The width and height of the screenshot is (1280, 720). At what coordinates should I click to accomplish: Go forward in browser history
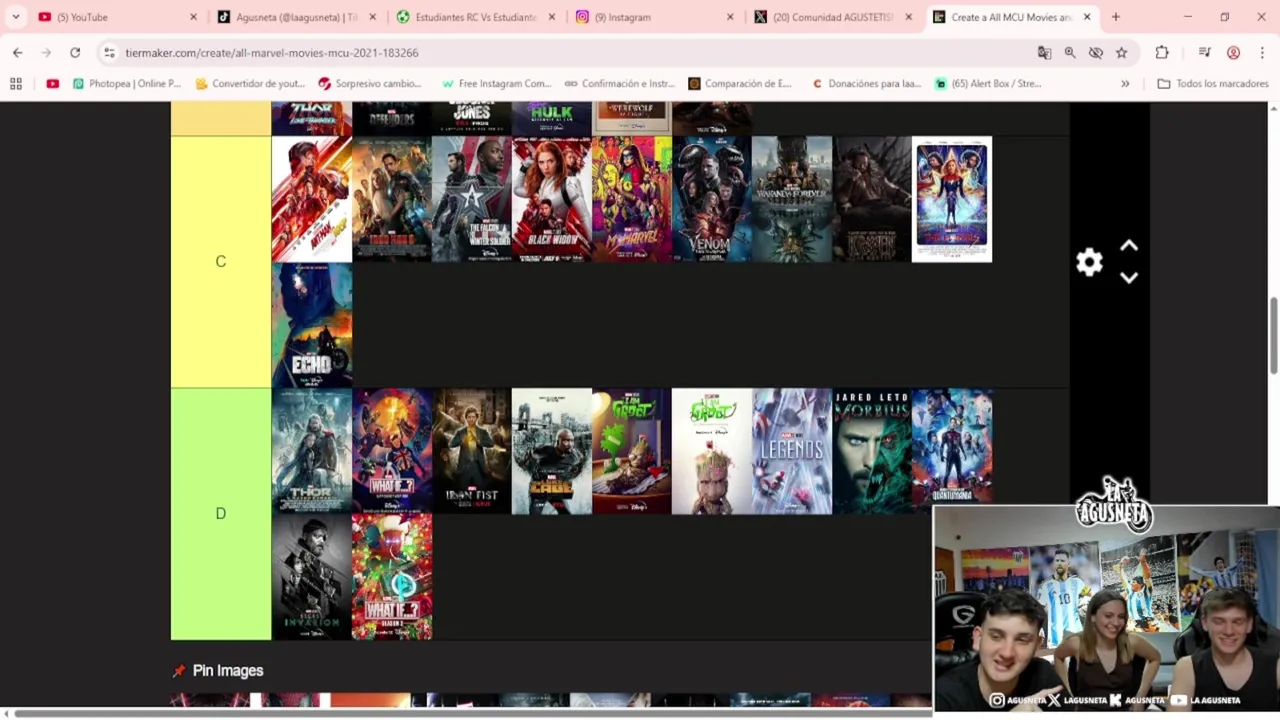[x=46, y=53]
